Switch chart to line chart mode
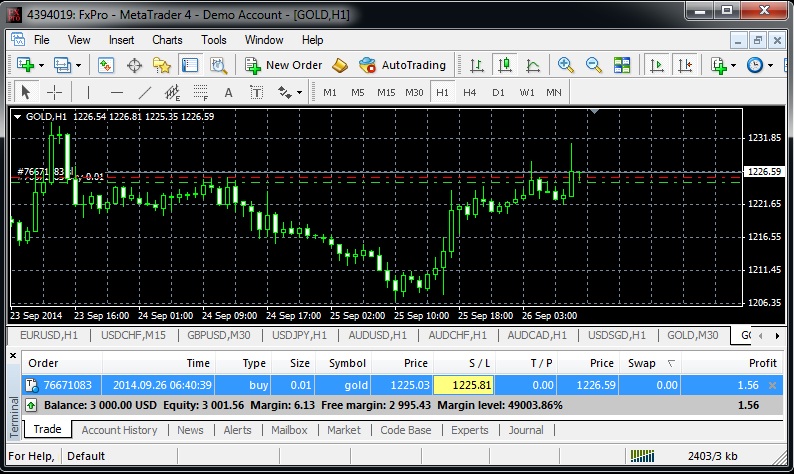Screen dimensions: 794x474 532,65
